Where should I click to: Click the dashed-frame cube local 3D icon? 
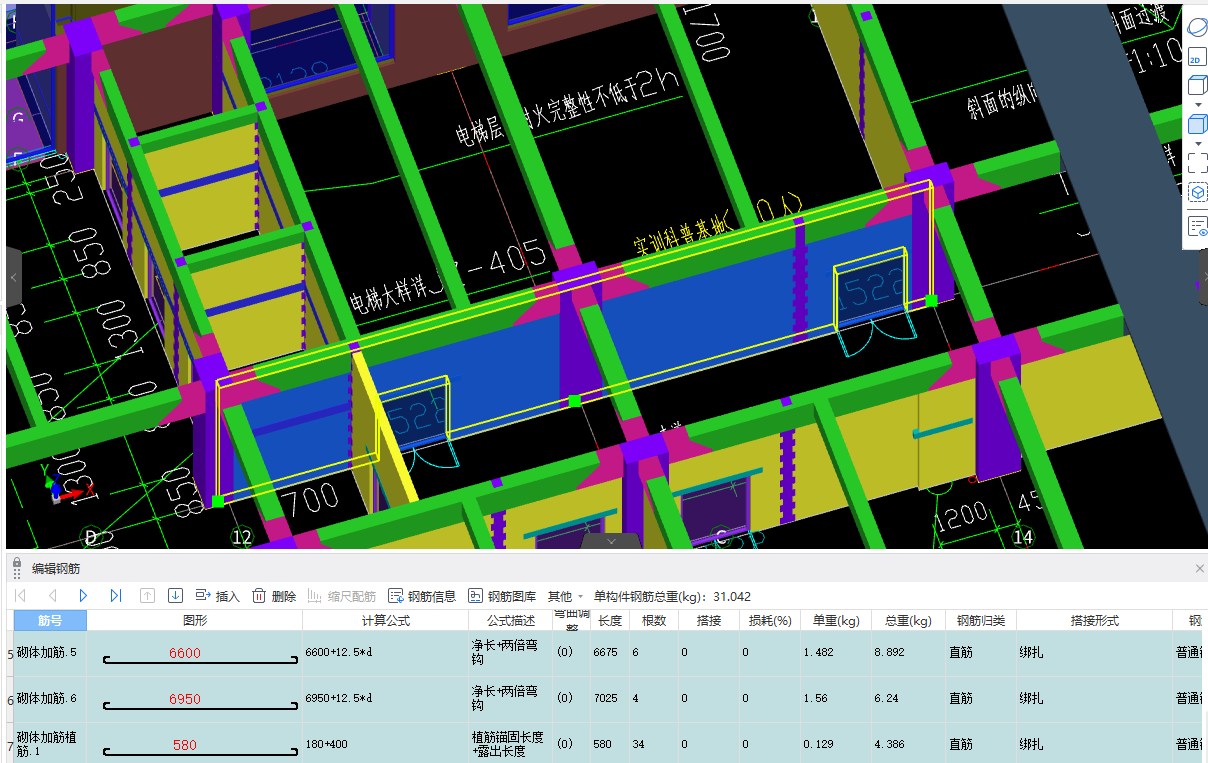click(x=1196, y=192)
